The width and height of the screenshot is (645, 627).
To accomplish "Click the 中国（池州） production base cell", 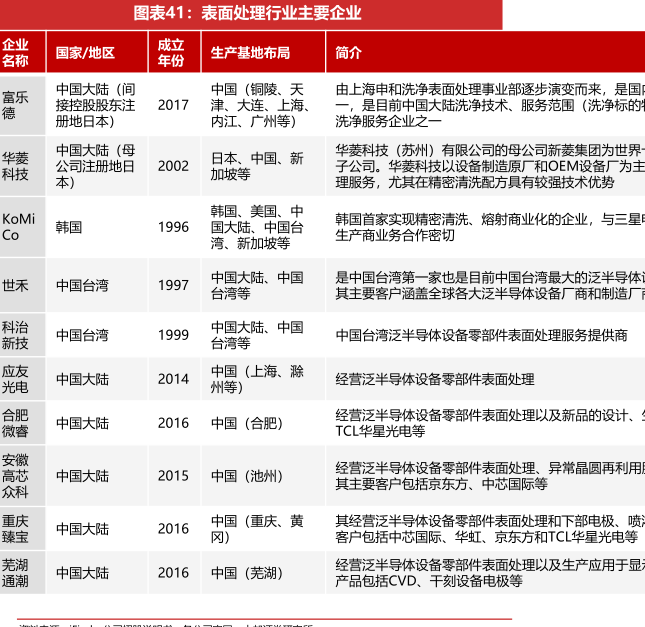I will click(246, 476).
